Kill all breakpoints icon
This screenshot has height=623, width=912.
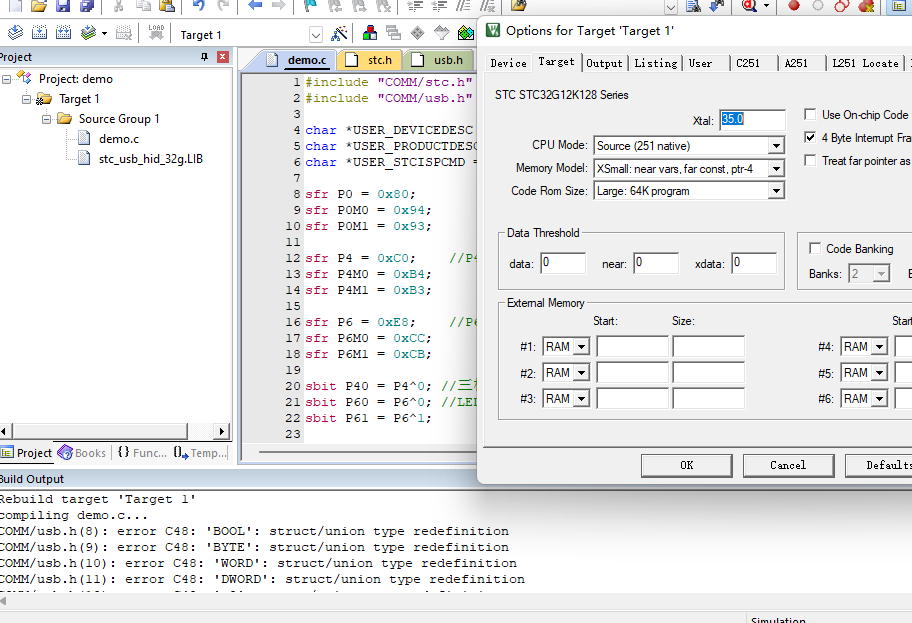(x=867, y=6)
